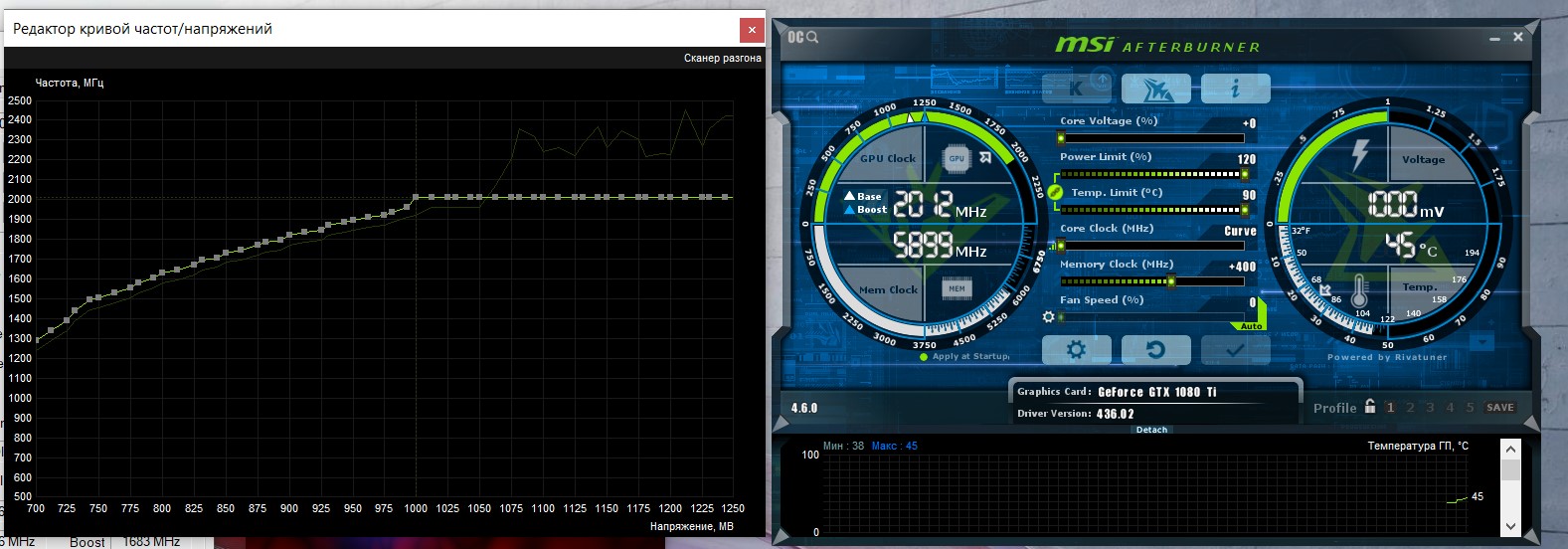Click monitor graph scrollbar up arrow
The height and width of the screenshot is (549, 1568).
click(x=1510, y=449)
